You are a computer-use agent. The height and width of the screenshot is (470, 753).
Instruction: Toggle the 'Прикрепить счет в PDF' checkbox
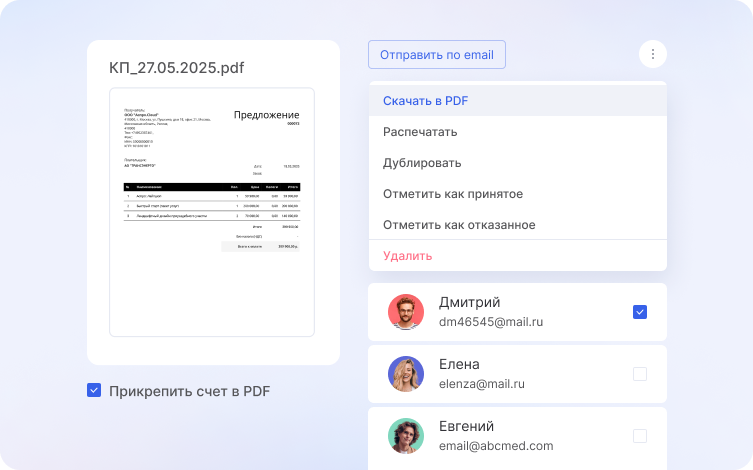pos(94,391)
